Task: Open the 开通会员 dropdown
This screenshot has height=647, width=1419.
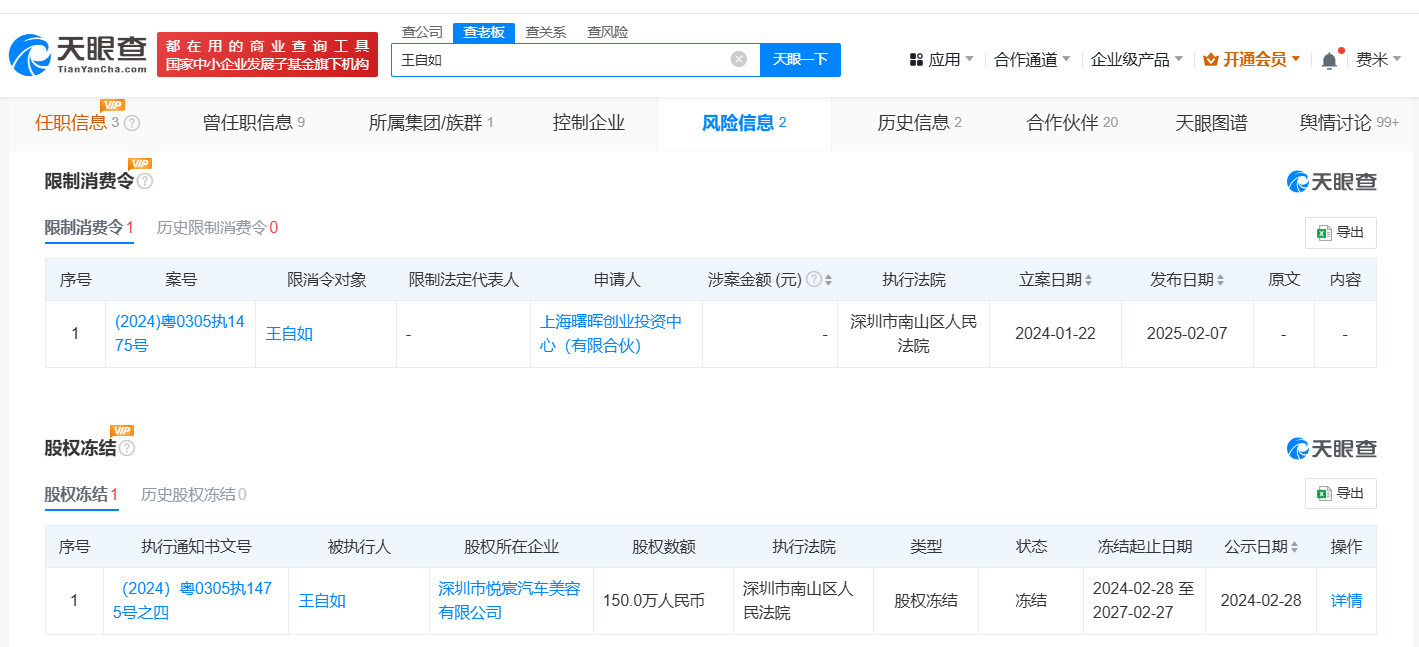Action: pyautogui.click(x=1251, y=60)
